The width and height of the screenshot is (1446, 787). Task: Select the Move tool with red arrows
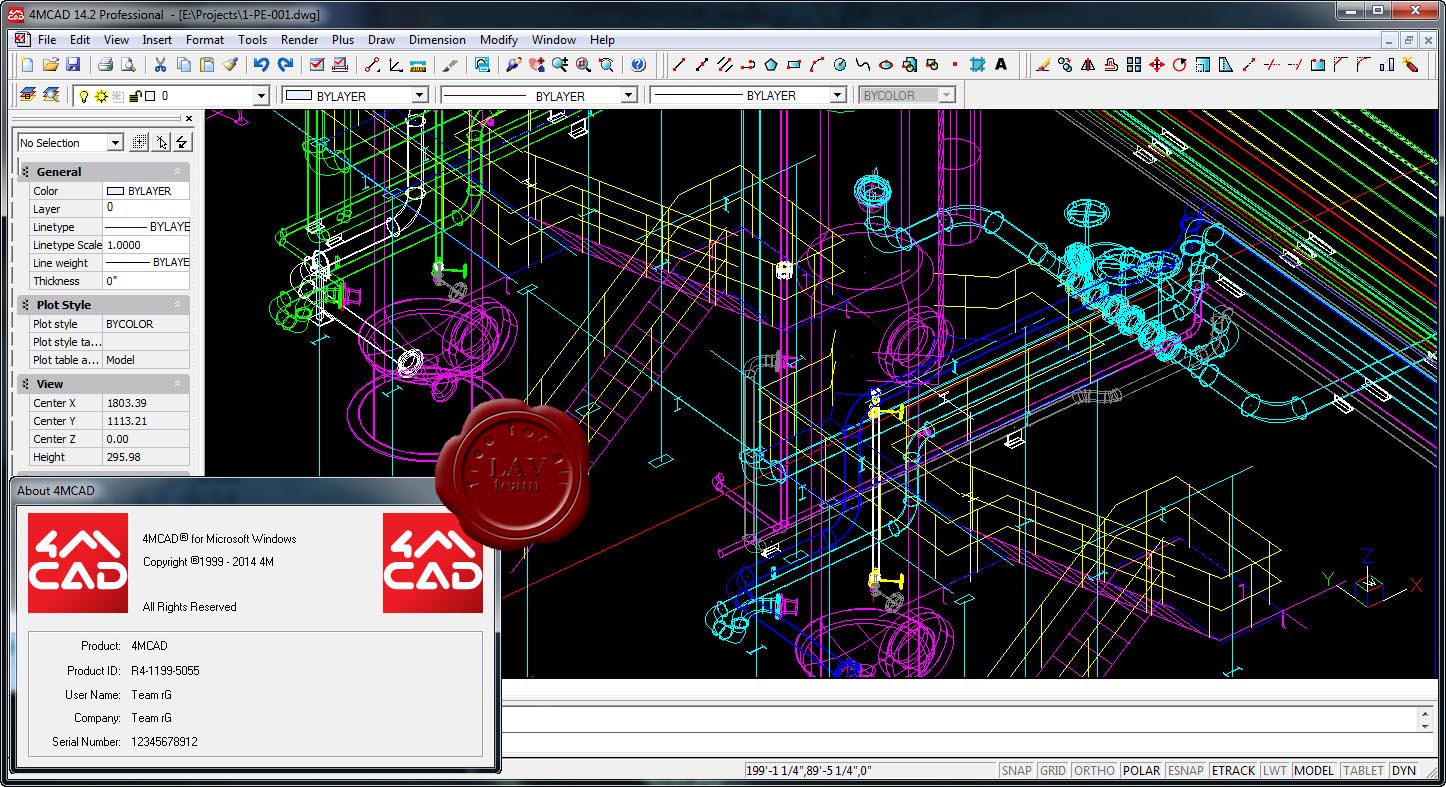(1157, 65)
